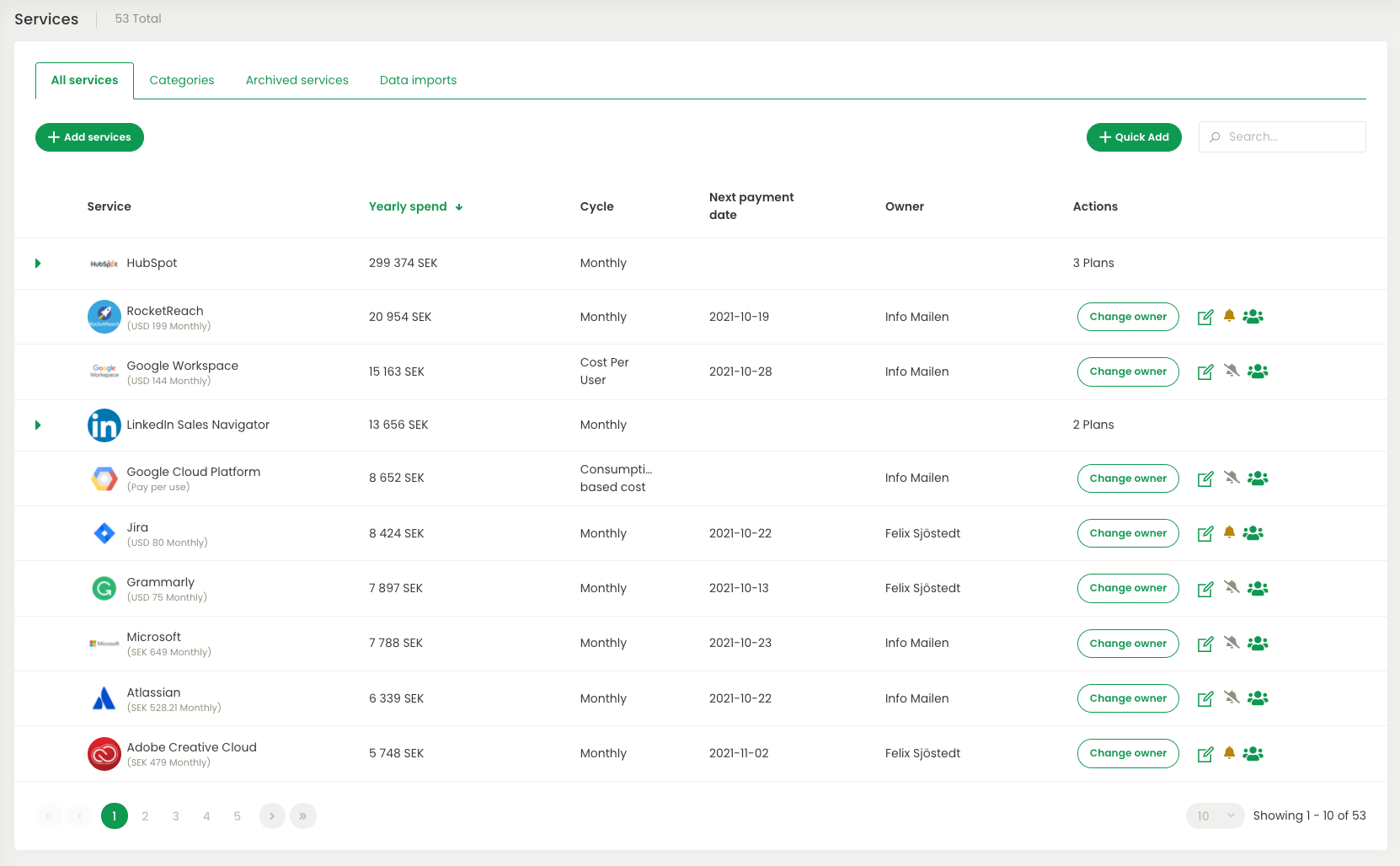Edit the RocketReach service
Screen dimensions: 1400x866
coord(1205,317)
